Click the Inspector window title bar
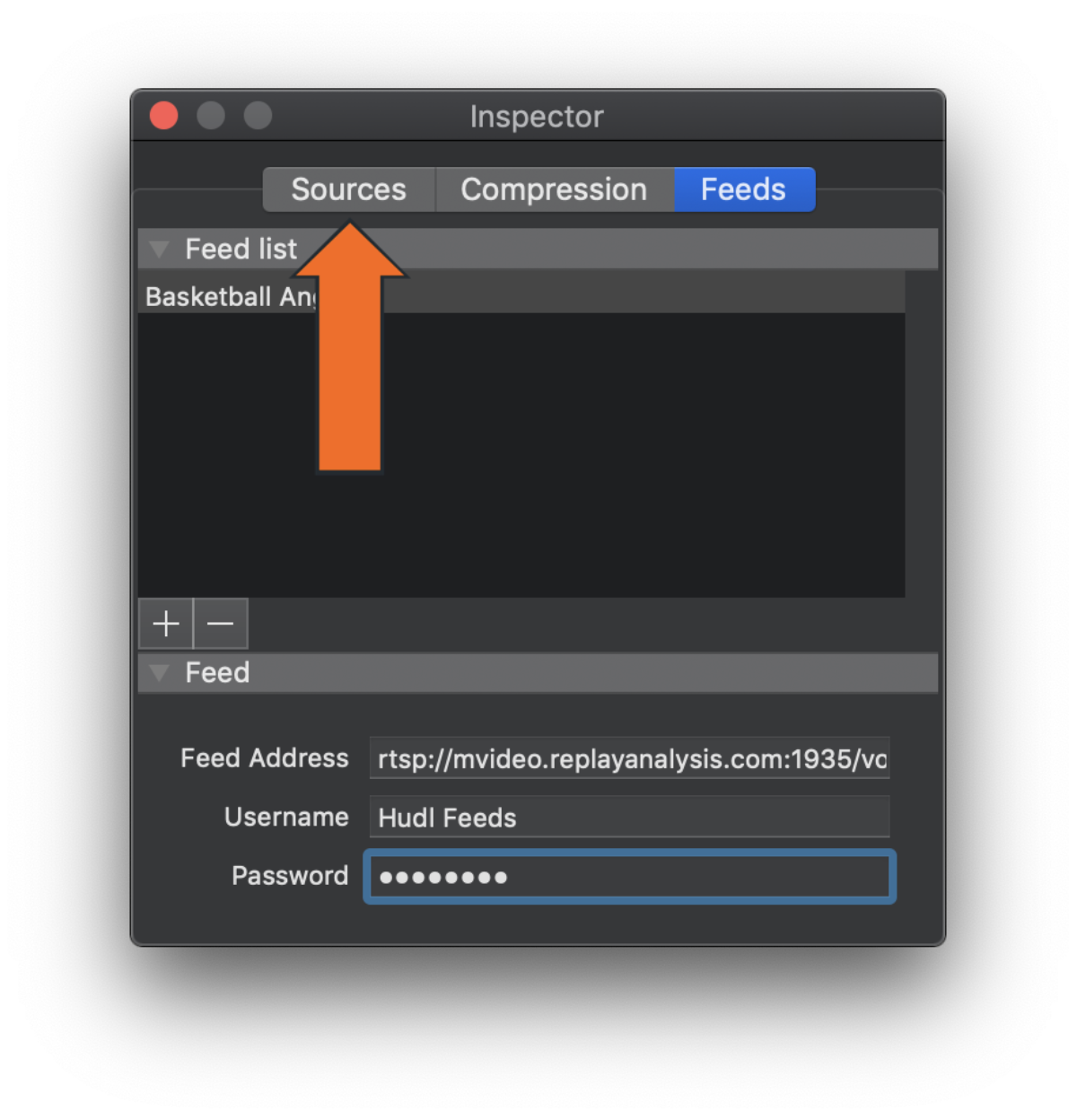1077x1120 pixels. coord(537,117)
